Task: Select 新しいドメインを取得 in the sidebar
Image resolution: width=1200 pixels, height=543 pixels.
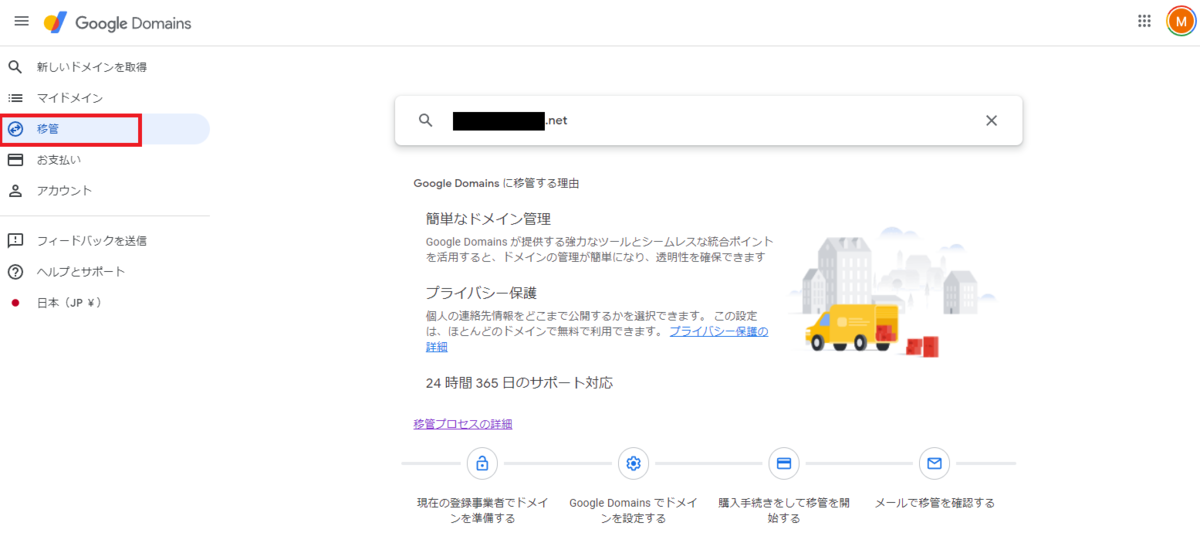Action: (105, 67)
